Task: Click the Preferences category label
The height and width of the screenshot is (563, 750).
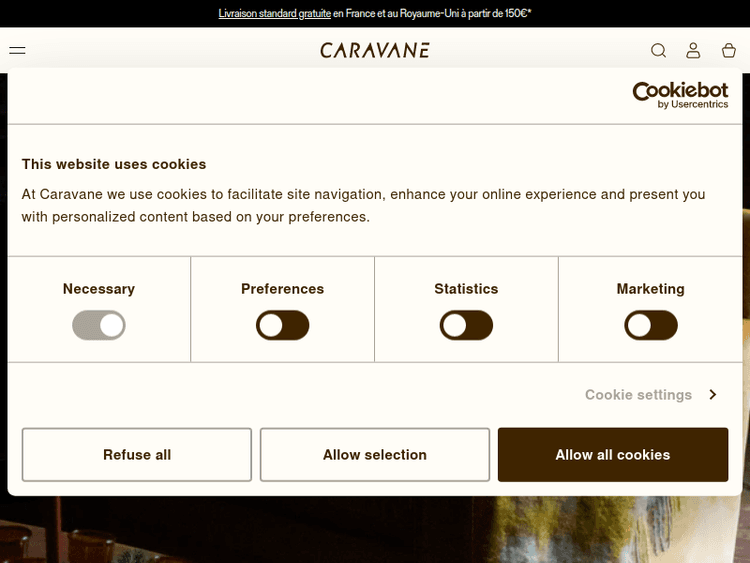Action: (x=283, y=289)
